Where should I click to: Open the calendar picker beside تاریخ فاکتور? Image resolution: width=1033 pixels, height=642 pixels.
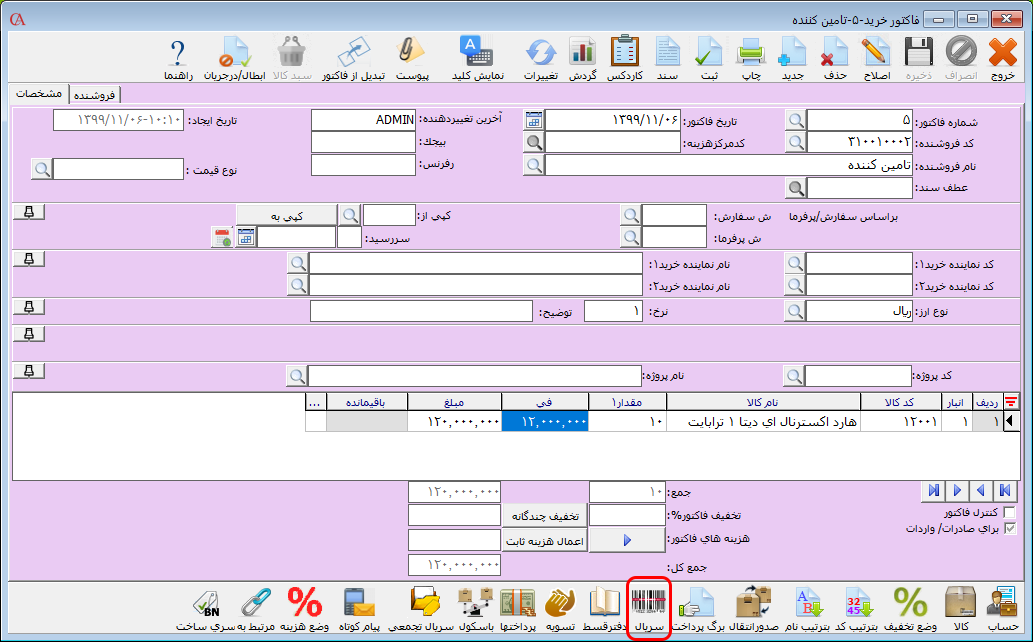[x=534, y=120]
